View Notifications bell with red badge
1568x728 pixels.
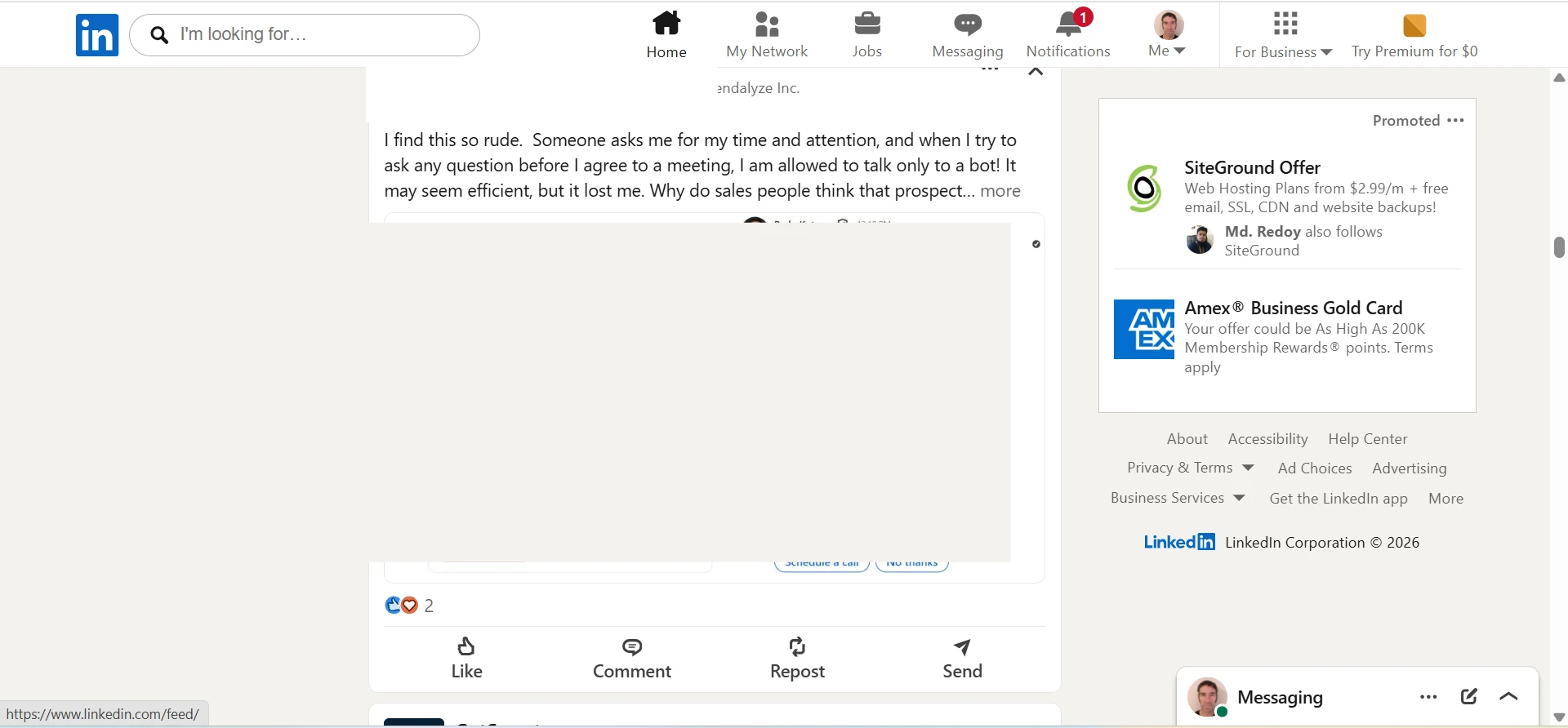1069,24
